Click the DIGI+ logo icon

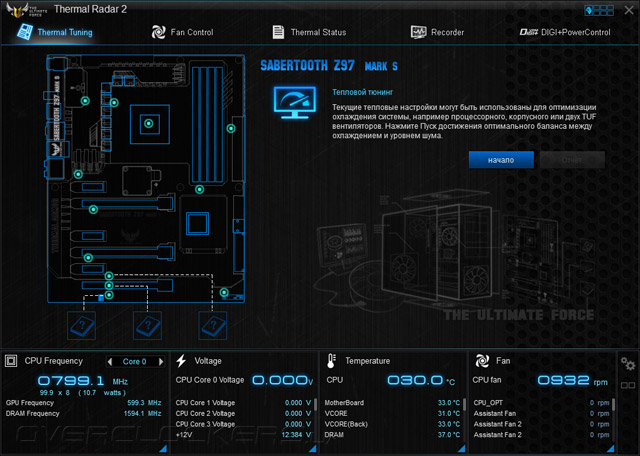[x=528, y=32]
